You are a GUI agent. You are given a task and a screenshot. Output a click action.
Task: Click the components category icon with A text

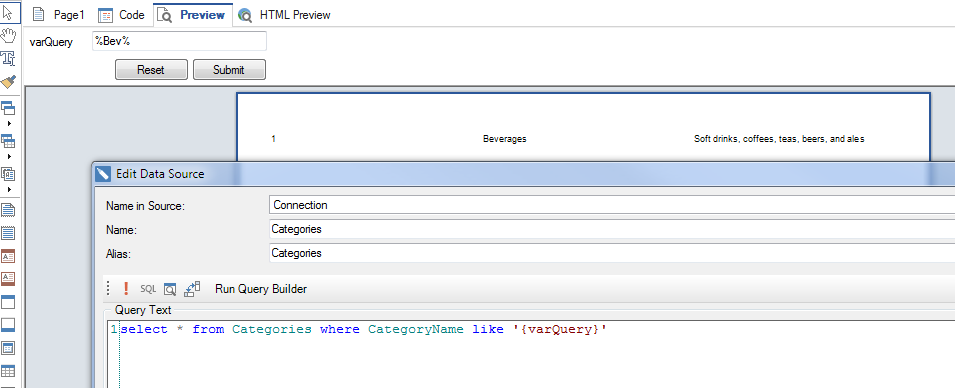9,174
